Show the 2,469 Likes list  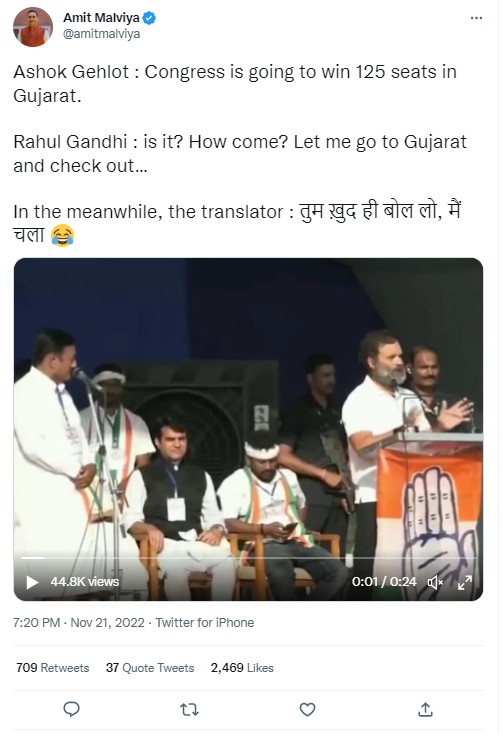coord(242,668)
